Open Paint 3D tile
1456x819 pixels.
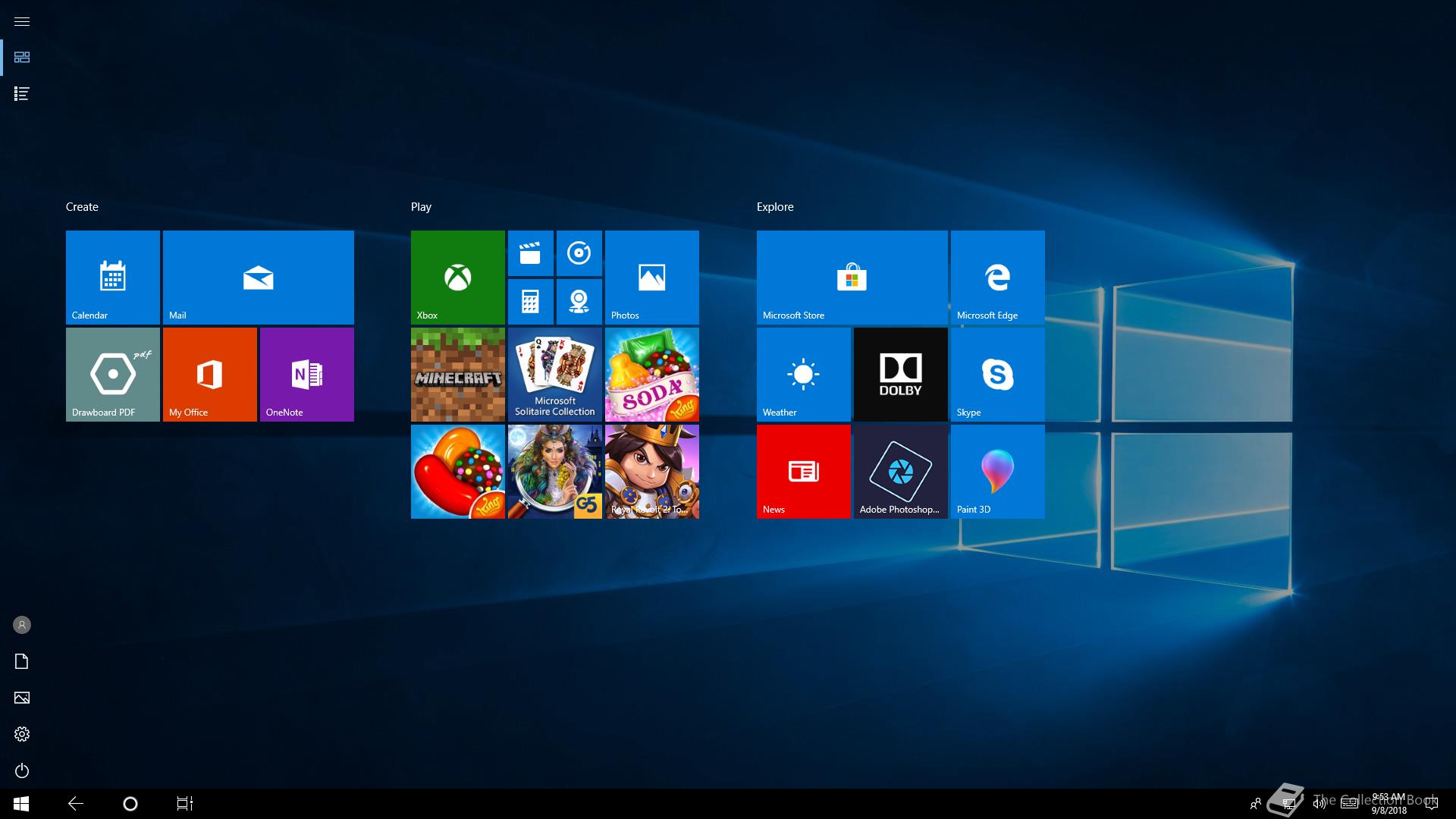(x=998, y=472)
